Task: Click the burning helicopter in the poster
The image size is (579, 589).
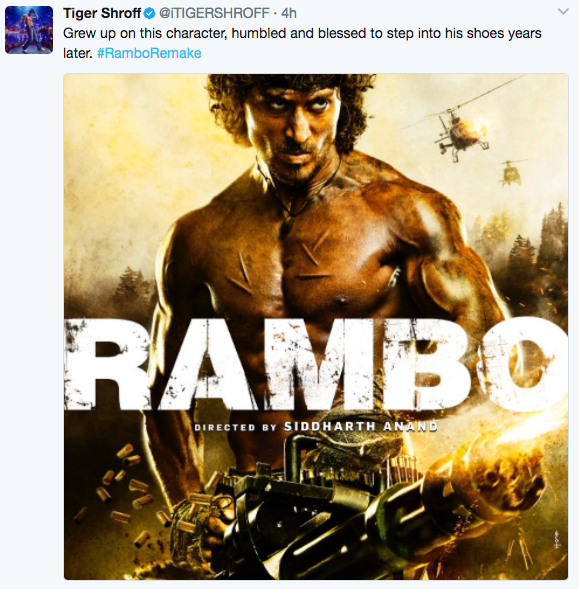Action: [x=462, y=131]
